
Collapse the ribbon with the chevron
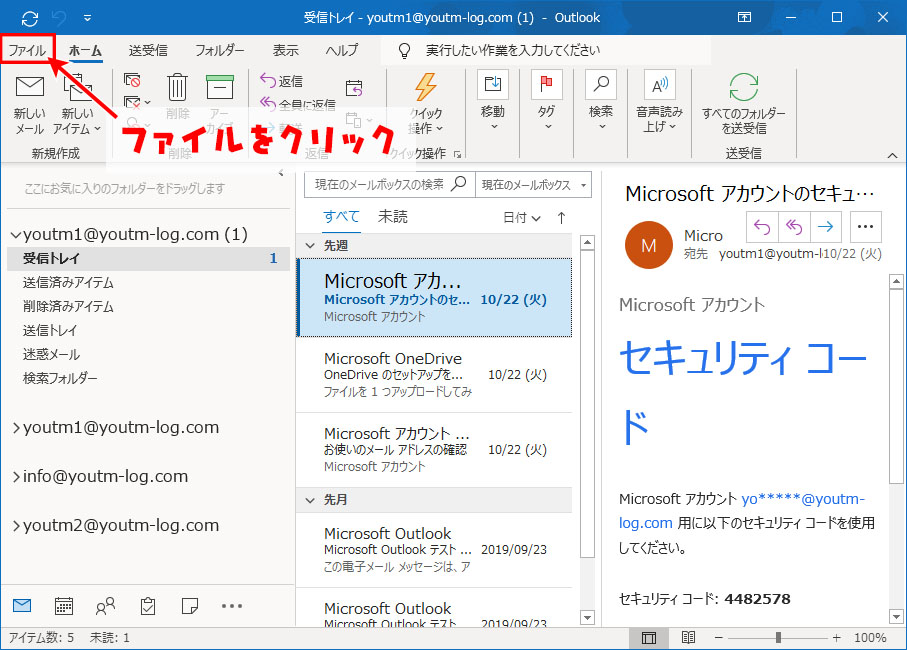pyautogui.click(x=893, y=155)
